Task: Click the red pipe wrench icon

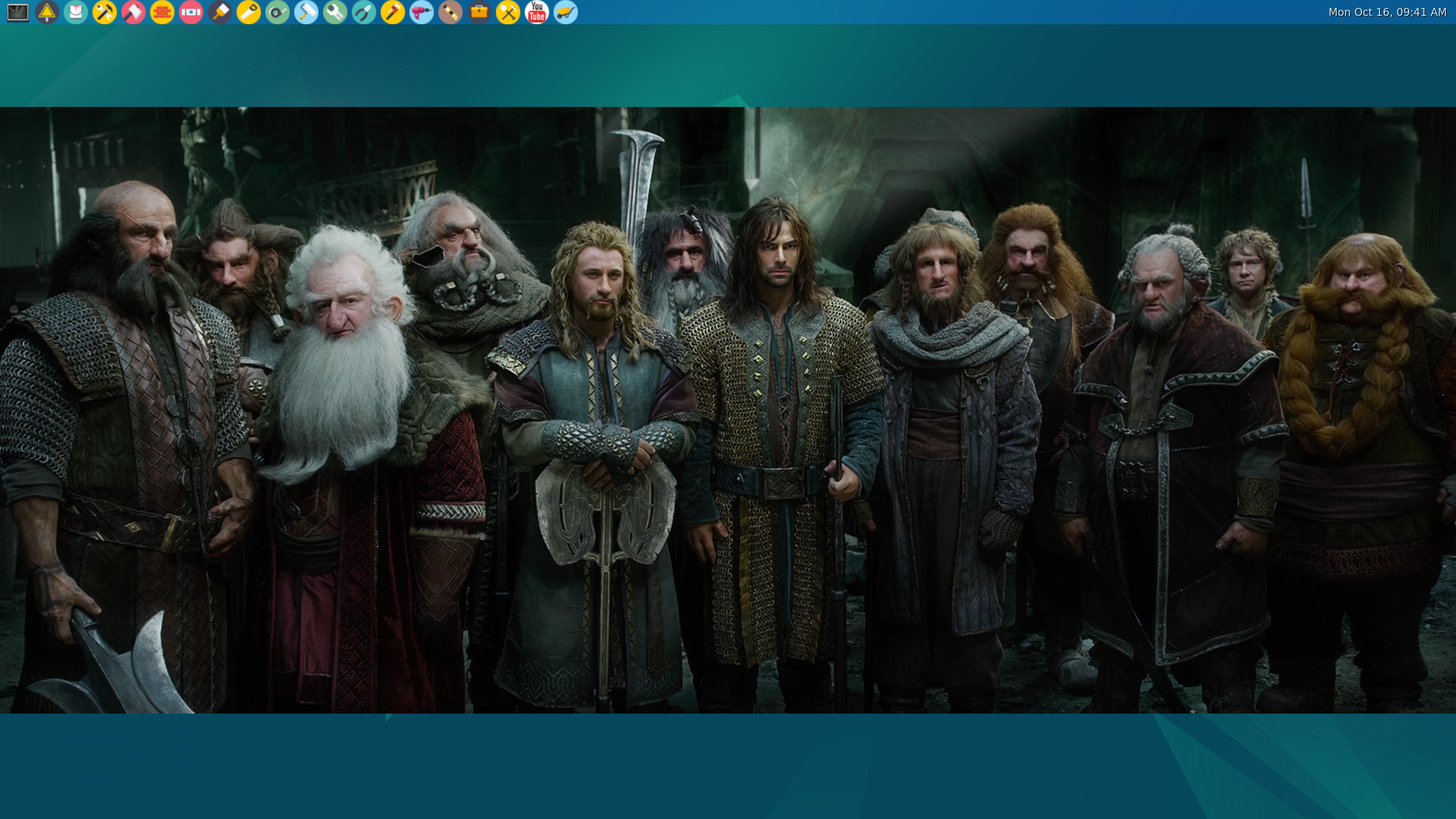Action: pyautogui.click(x=393, y=12)
